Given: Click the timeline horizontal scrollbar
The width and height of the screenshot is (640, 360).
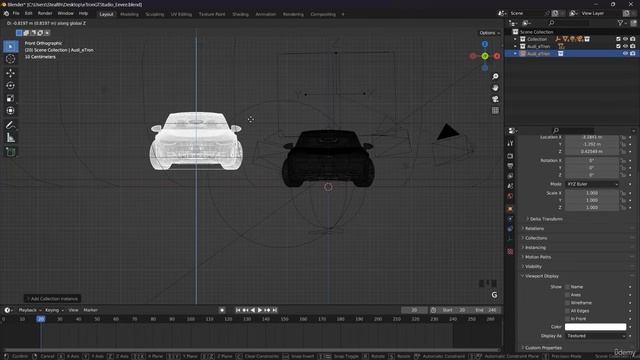Looking at the screenshot, I should point(250,350).
